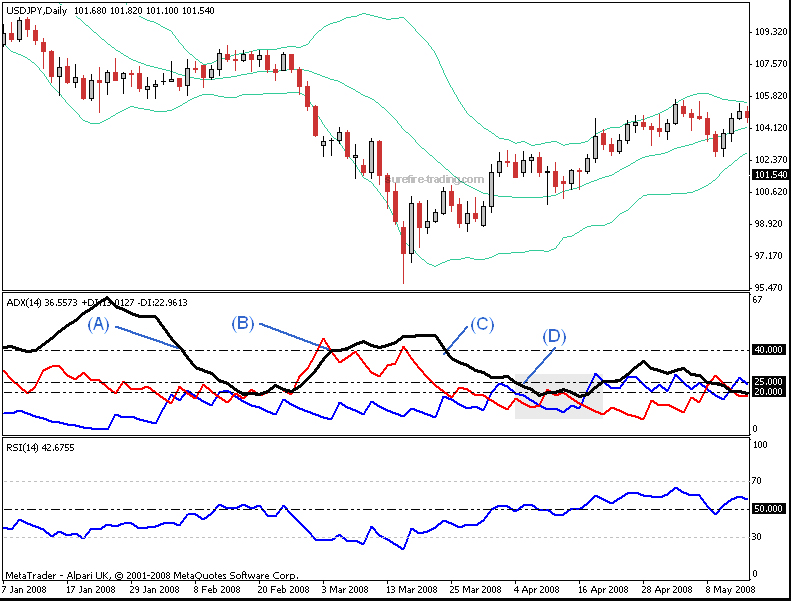791x601 pixels.
Task: Click the 3 Mar 2008 date label
Action: coord(346,589)
